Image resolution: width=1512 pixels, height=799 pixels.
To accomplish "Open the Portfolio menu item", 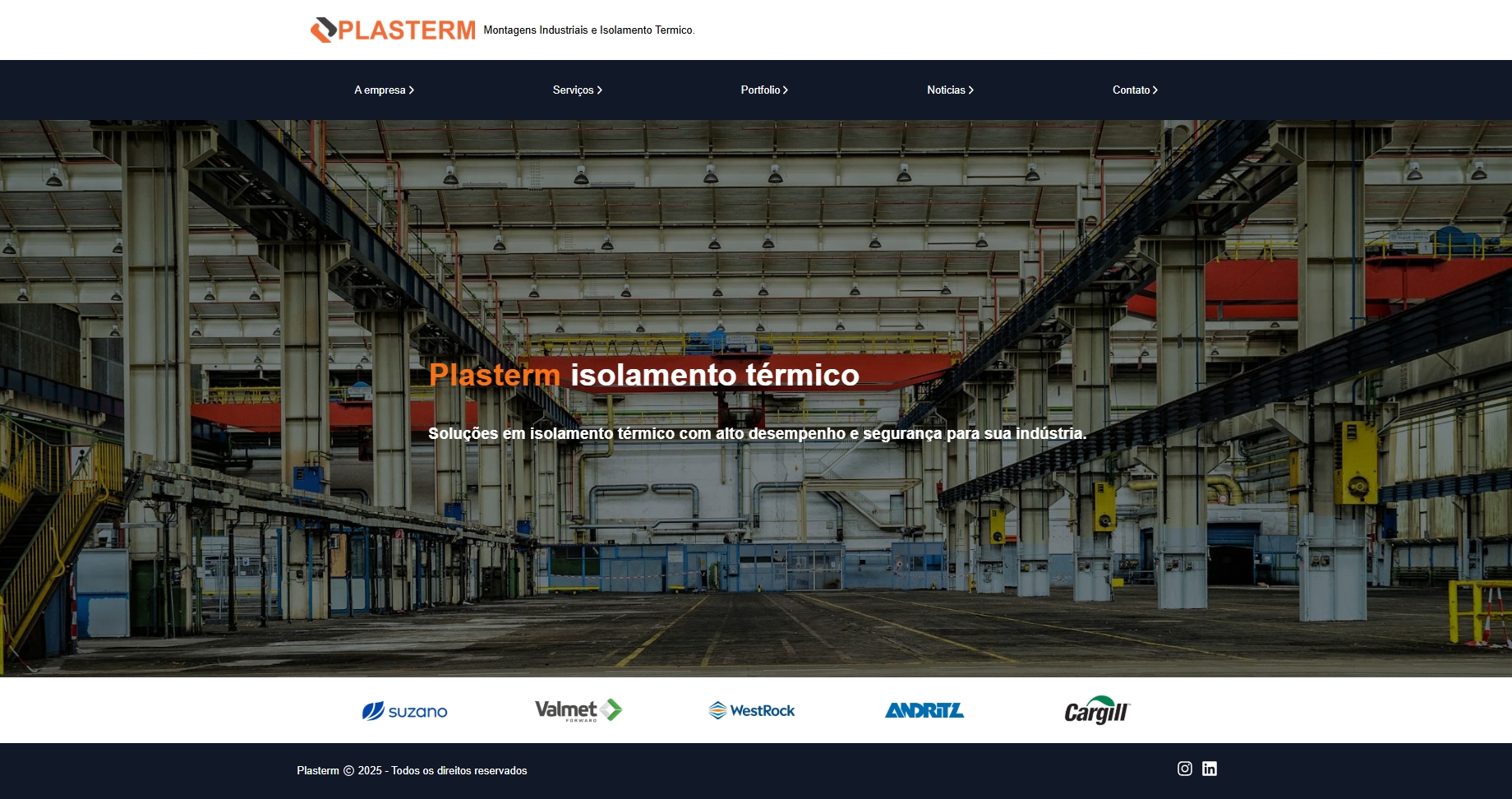I will (763, 90).
